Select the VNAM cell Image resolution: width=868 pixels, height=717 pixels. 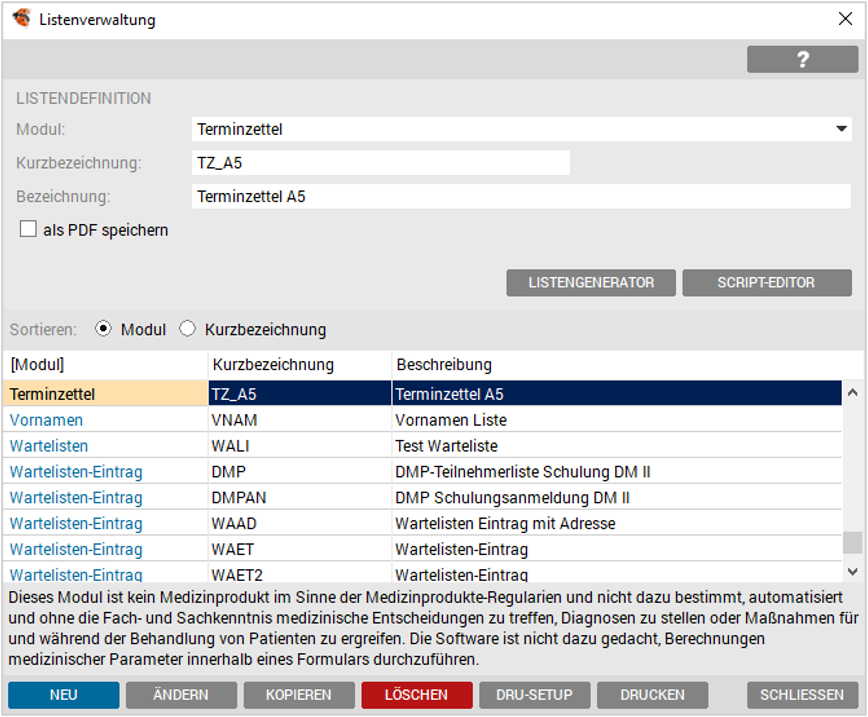299,420
